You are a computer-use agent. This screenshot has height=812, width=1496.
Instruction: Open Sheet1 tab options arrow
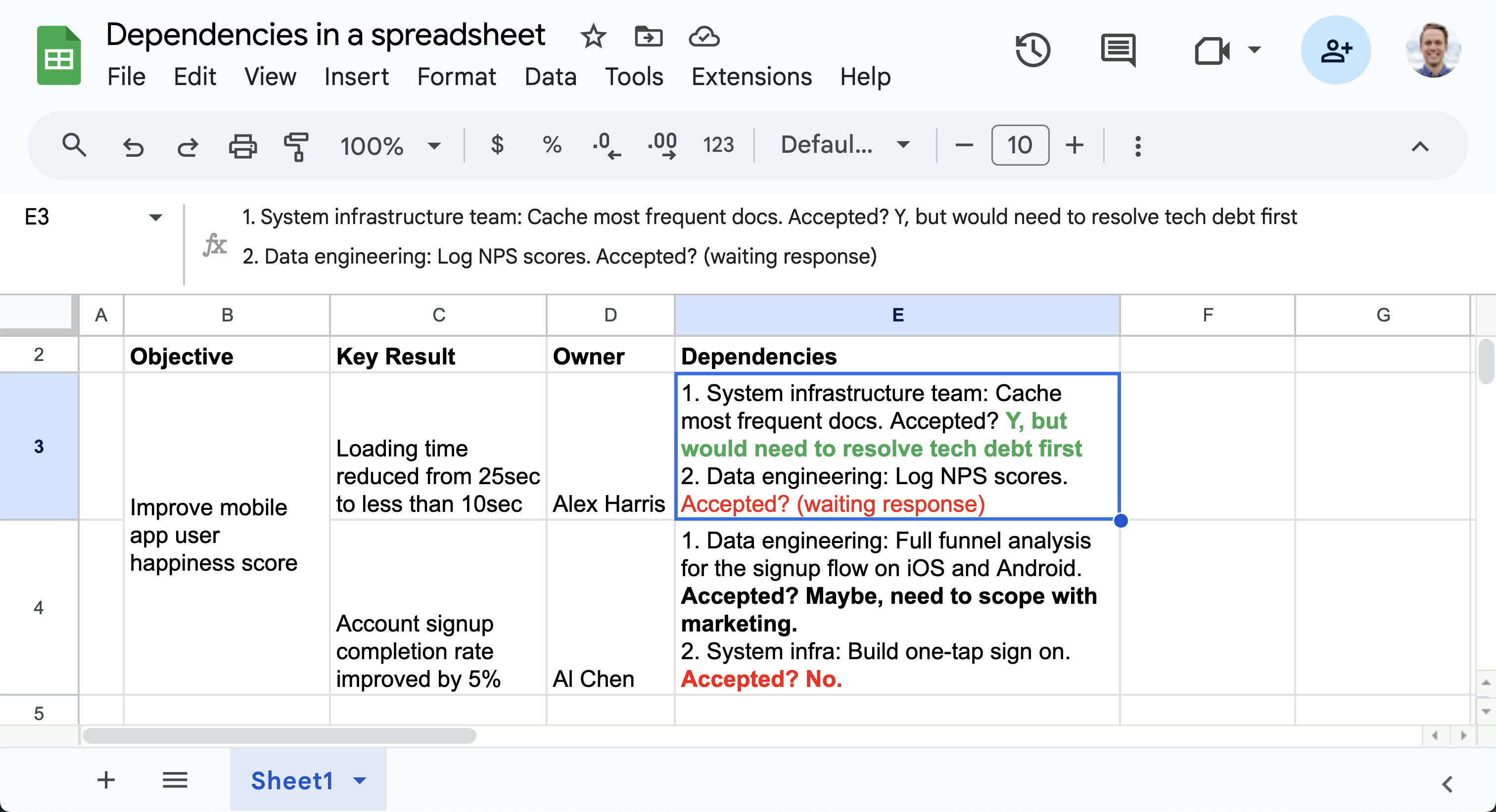tap(360, 781)
